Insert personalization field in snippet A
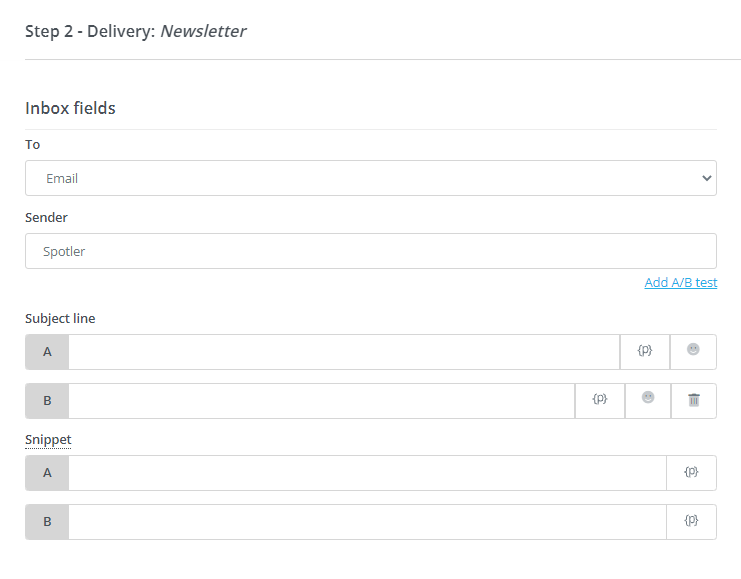The image size is (741, 579). [x=691, y=472]
